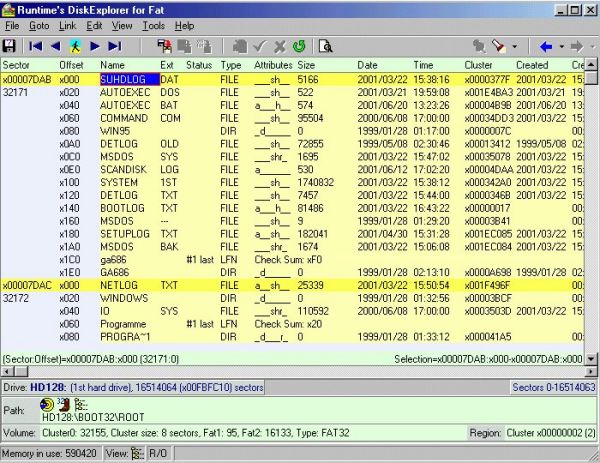The image size is (600, 463).
Task: Click the magnifier document search icon
Action: (x=326, y=46)
